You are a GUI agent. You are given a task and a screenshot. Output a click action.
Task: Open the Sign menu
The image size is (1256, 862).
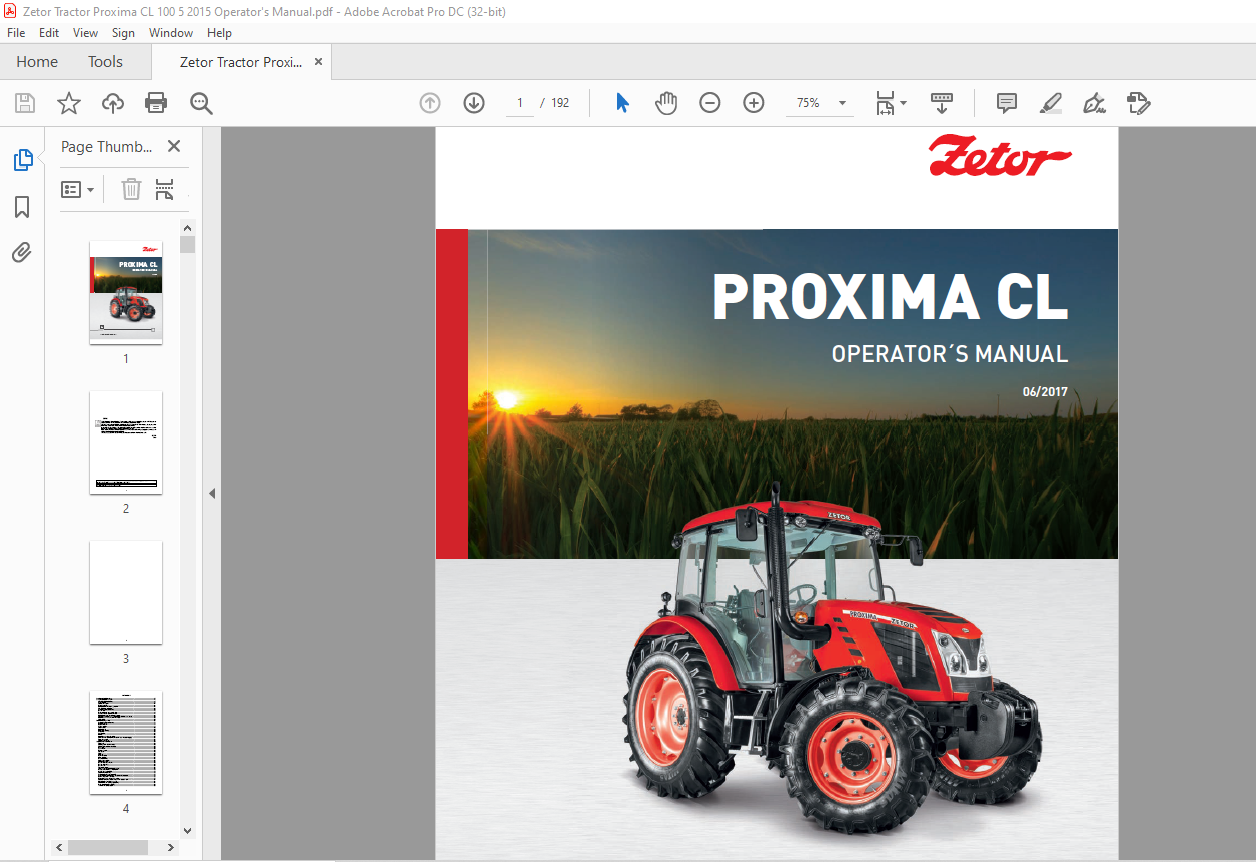(123, 33)
